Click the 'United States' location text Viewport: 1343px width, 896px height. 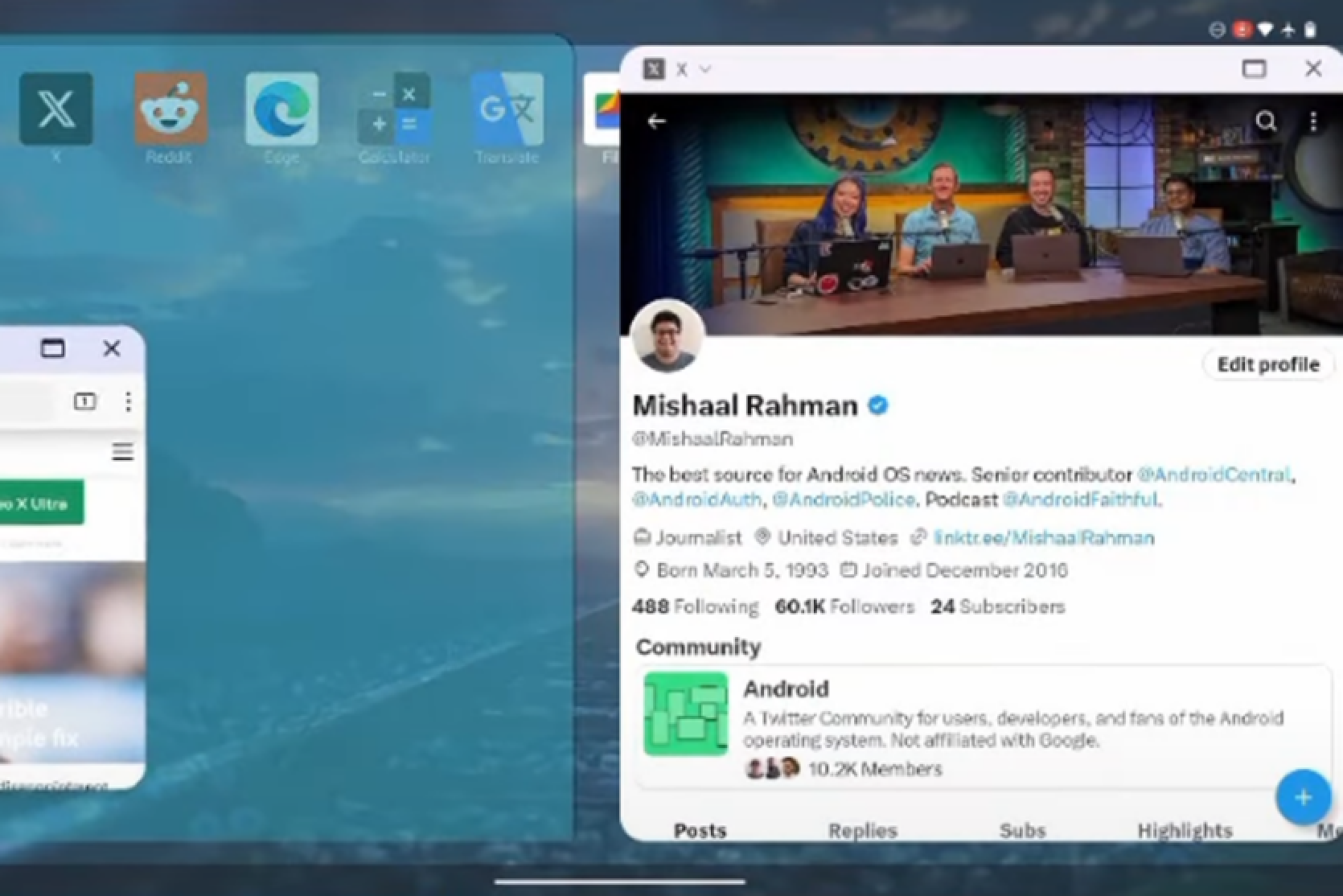click(x=837, y=537)
